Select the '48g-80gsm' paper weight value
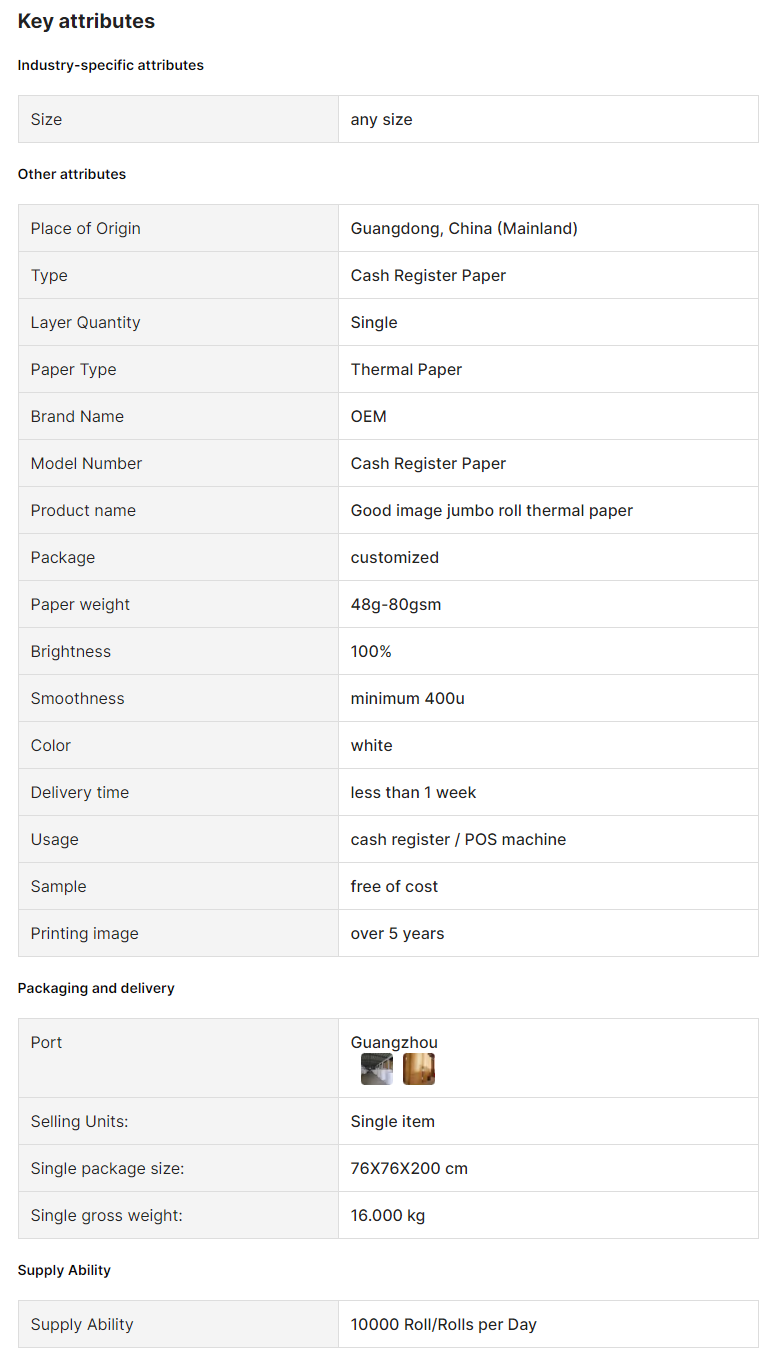This screenshot has width=777, height=1360. 396,604
